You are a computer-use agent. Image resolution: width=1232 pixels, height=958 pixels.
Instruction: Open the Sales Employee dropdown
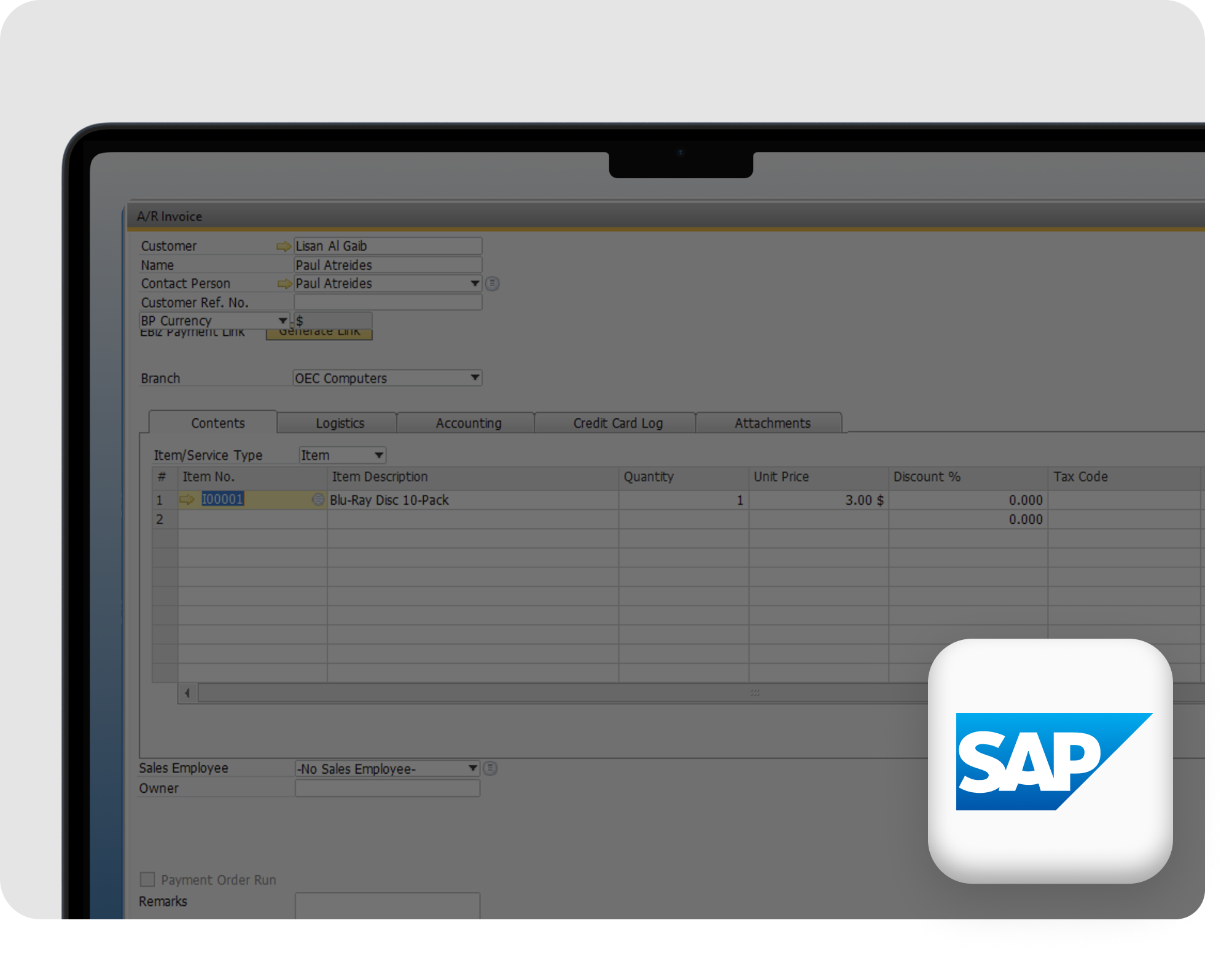pyautogui.click(x=472, y=768)
